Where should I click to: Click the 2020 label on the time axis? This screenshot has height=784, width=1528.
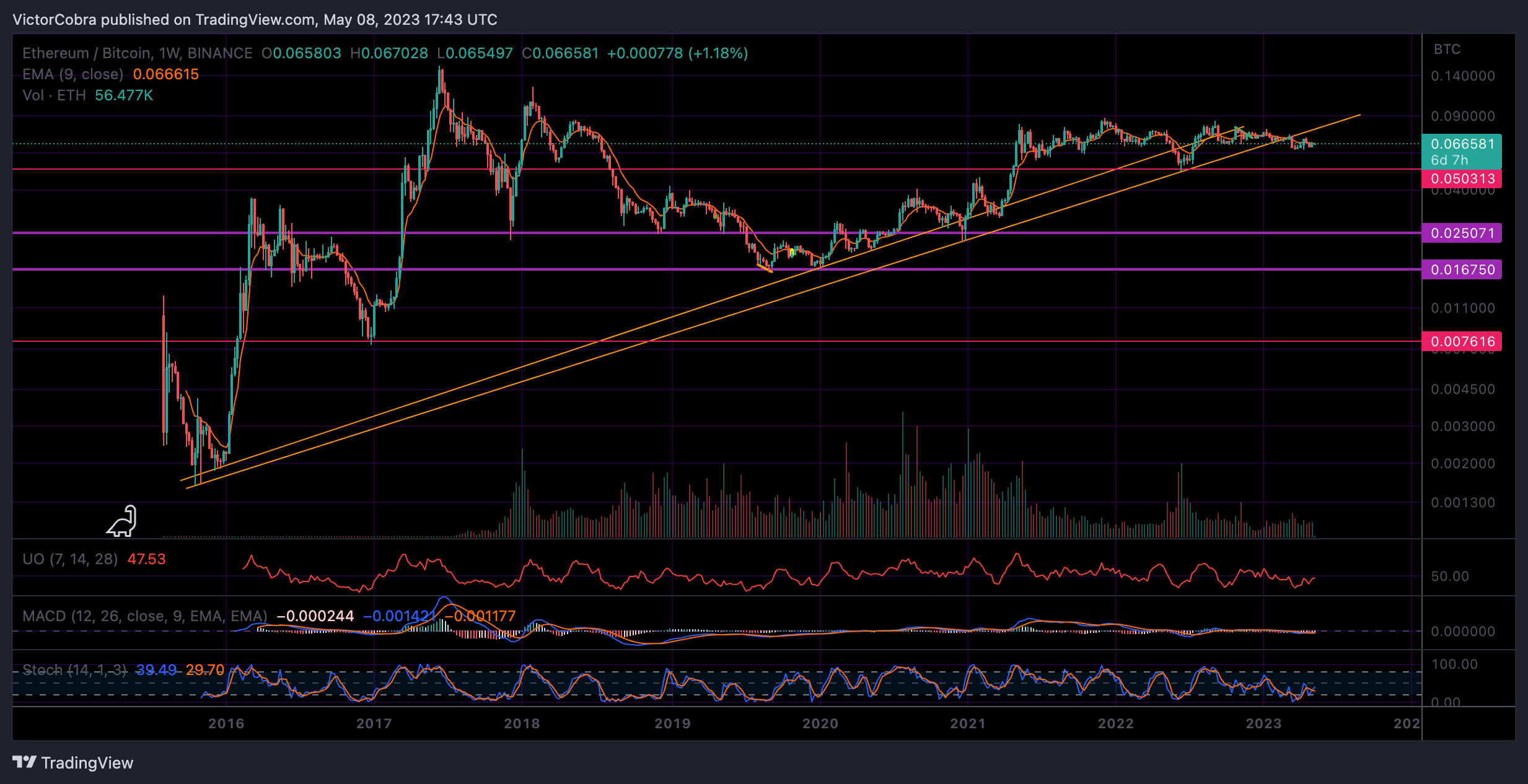(820, 723)
